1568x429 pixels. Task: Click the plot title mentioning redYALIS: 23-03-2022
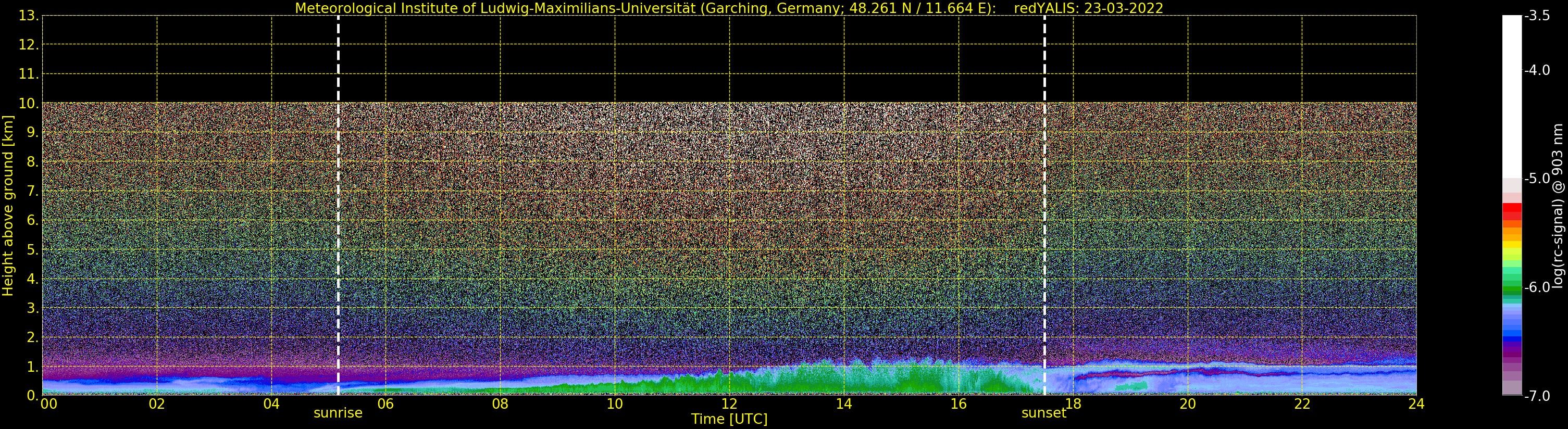[729, 8]
